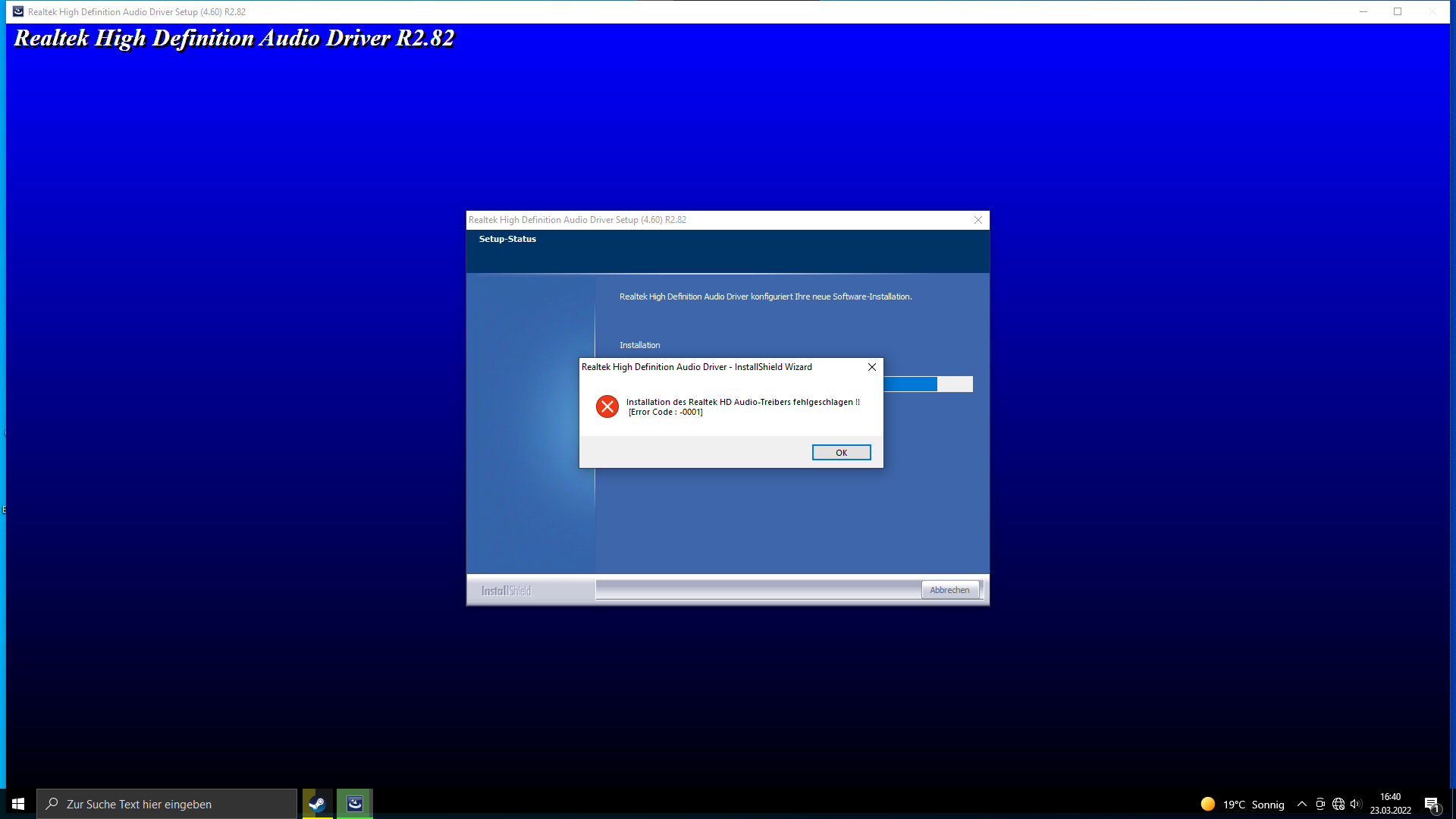1456x819 pixels.
Task: Open Steam from the taskbar
Action: point(317,804)
